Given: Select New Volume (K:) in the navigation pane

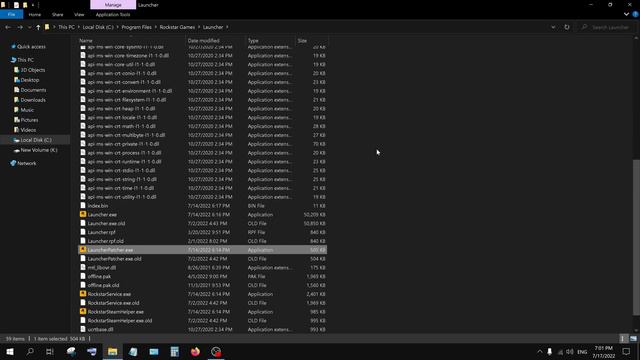Looking at the screenshot, I should click(x=39, y=150).
